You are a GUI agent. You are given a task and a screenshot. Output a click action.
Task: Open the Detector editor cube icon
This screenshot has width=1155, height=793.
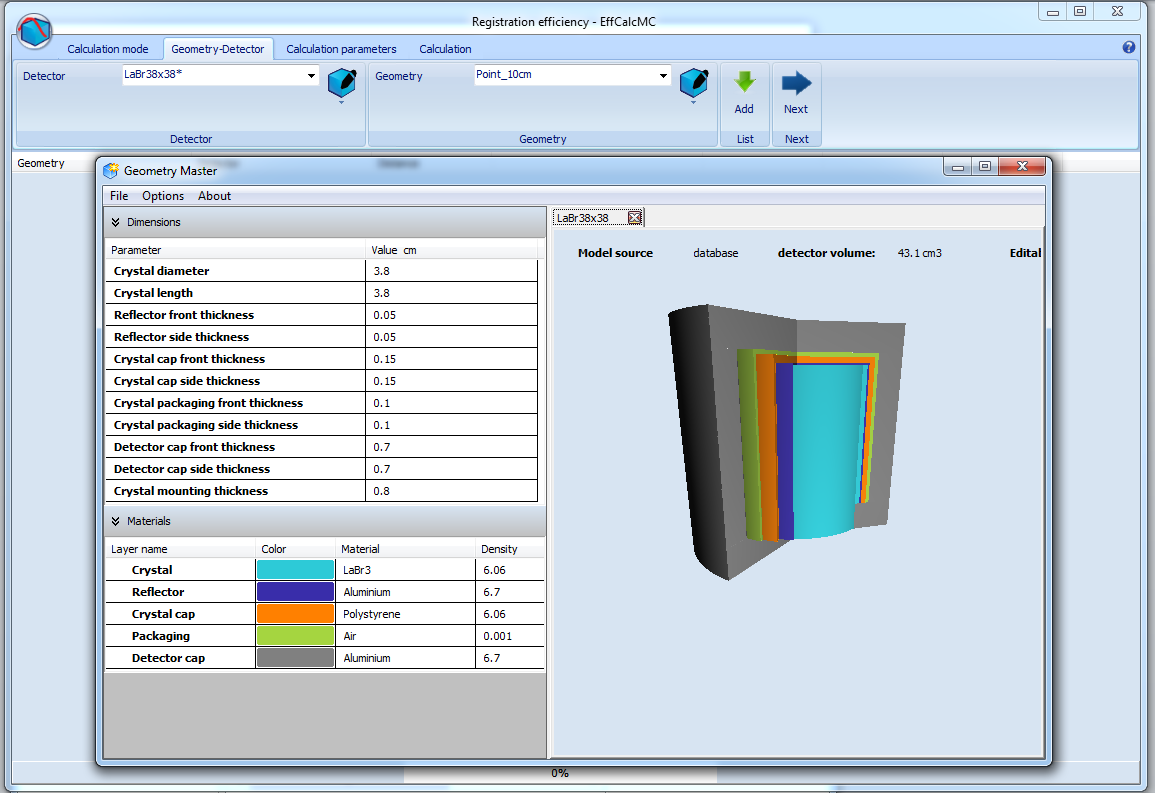[x=342, y=82]
